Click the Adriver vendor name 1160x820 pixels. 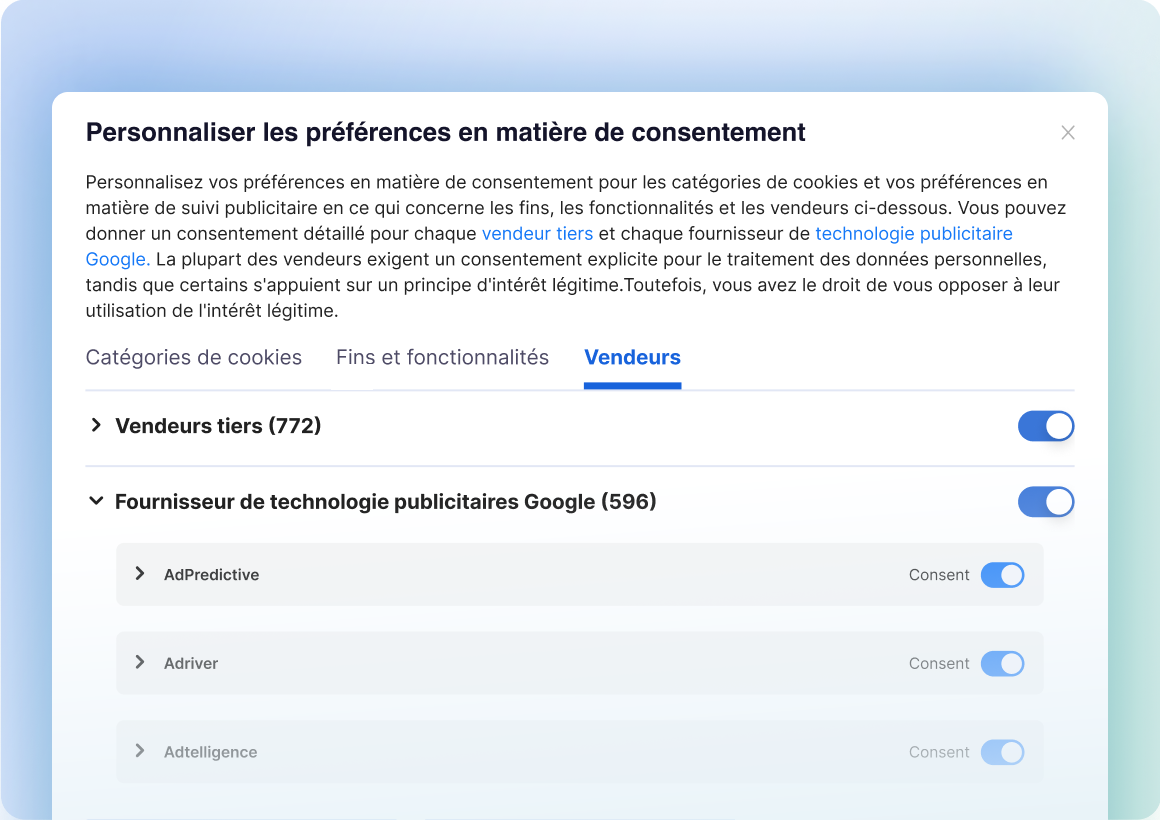(x=191, y=663)
